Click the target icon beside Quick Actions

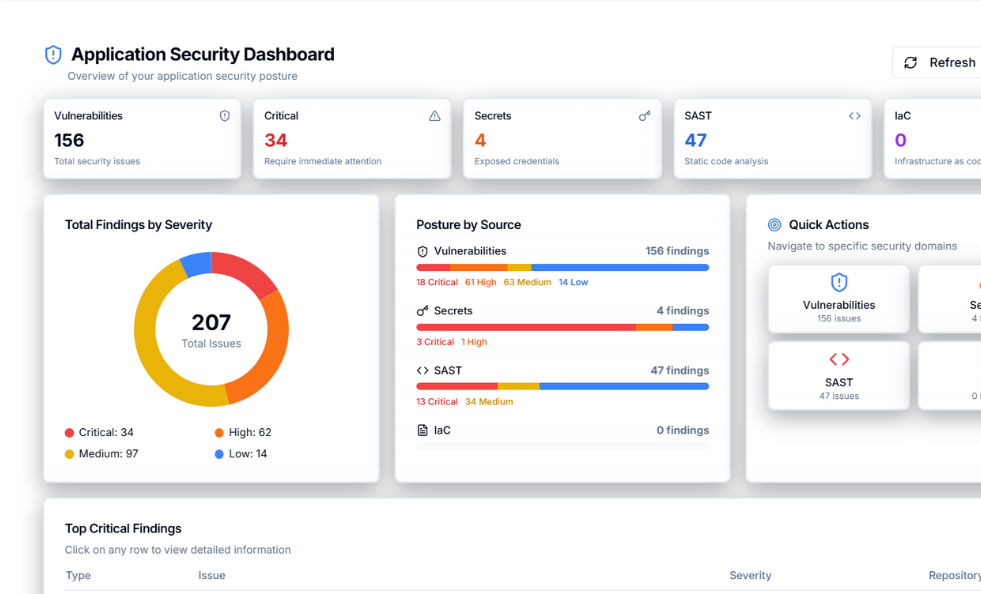click(775, 225)
